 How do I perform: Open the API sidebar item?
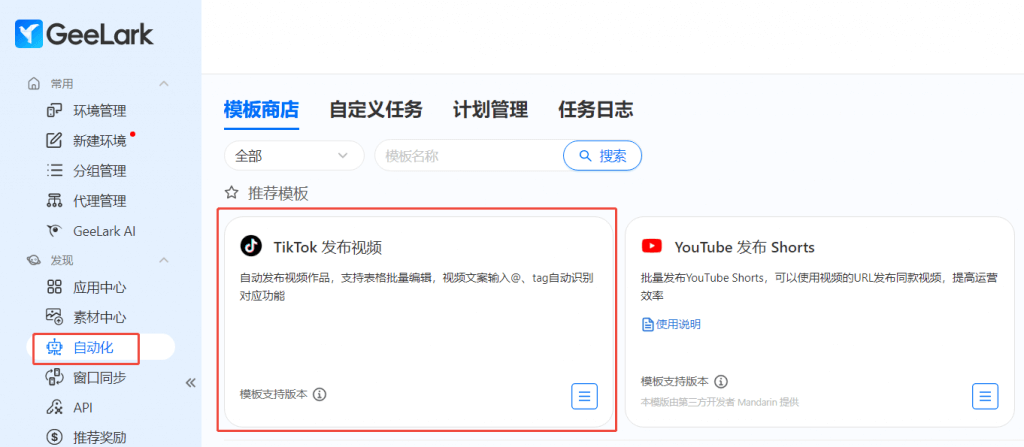click(85, 407)
